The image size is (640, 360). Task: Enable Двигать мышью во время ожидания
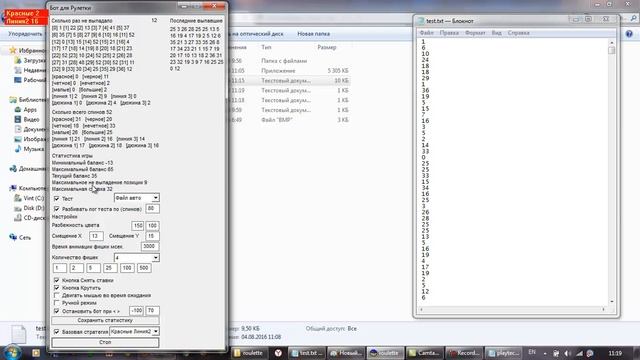coord(57,295)
